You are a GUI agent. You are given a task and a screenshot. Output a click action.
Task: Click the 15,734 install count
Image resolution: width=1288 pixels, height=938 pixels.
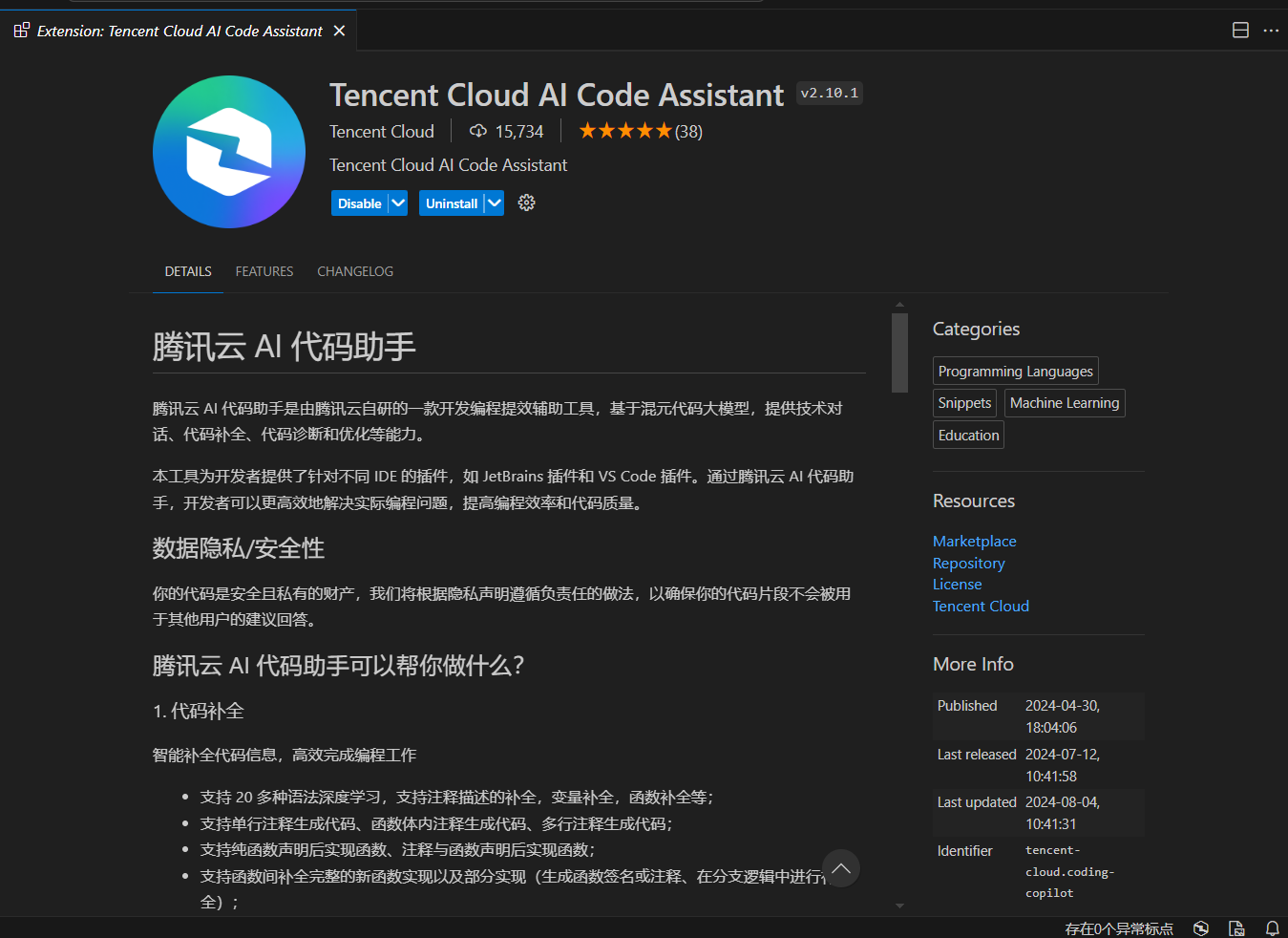click(519, 132)
